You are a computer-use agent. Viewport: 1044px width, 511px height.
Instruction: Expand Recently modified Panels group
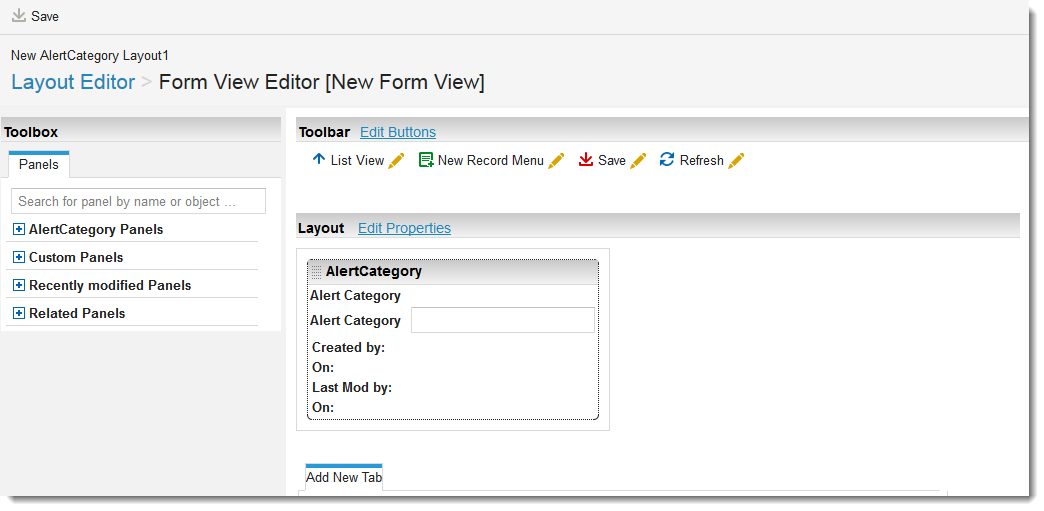tap(19, 285)
